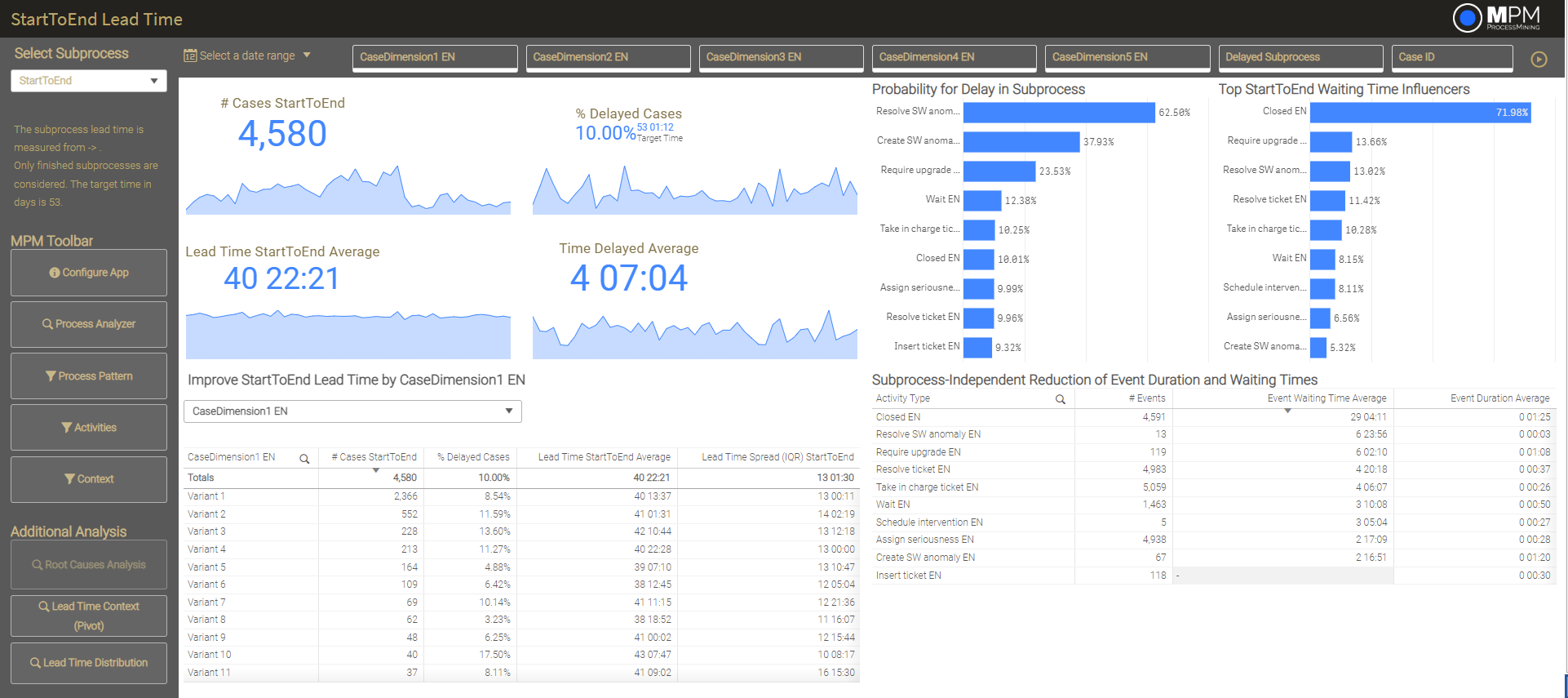Open the StartToEnd subprocess dropdown
Viewport: 1568px width, 698px height.
pos(88,81)
